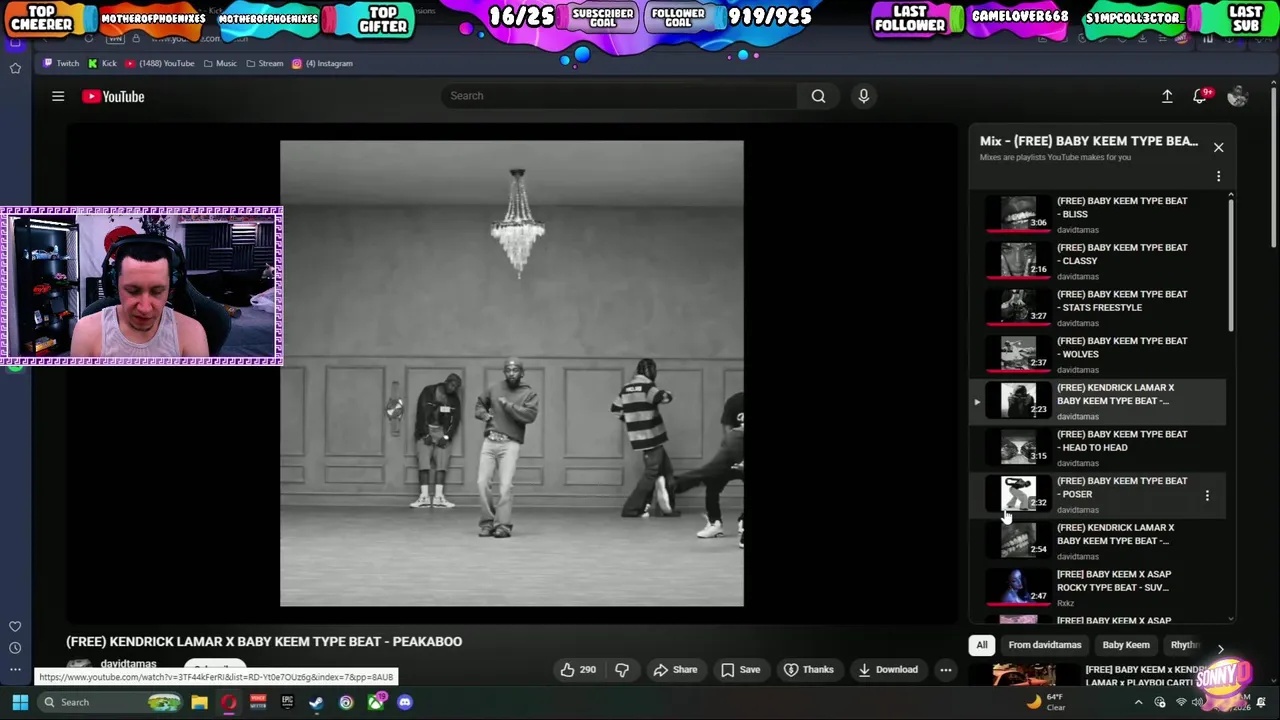The height and width of the screenshot is (720, 1280).
Task: Start voice search with the microphone icon
Action: [x=863, y=96]
